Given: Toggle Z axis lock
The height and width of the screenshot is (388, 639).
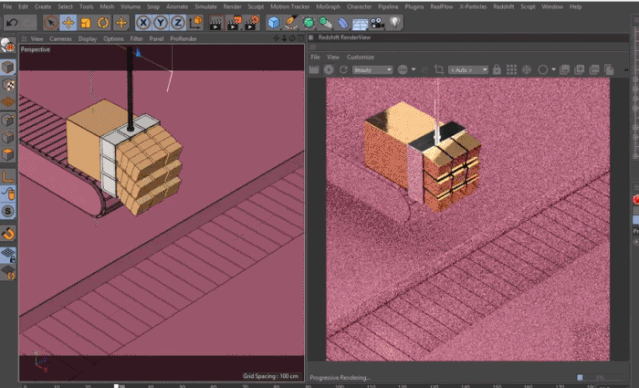Looking at the screenshot, I should click(178, 22).
